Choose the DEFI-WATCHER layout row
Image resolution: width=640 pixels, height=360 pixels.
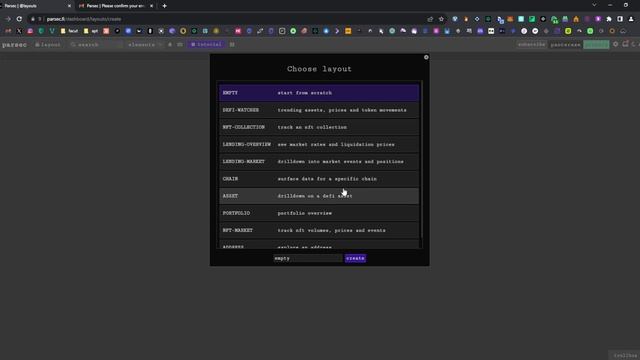(x=319, y=110)
